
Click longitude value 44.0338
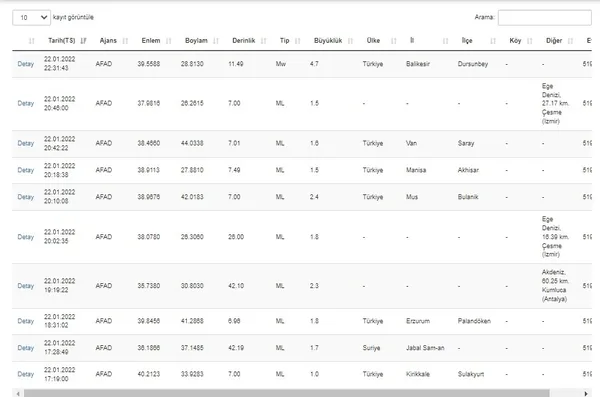[192, 143]
